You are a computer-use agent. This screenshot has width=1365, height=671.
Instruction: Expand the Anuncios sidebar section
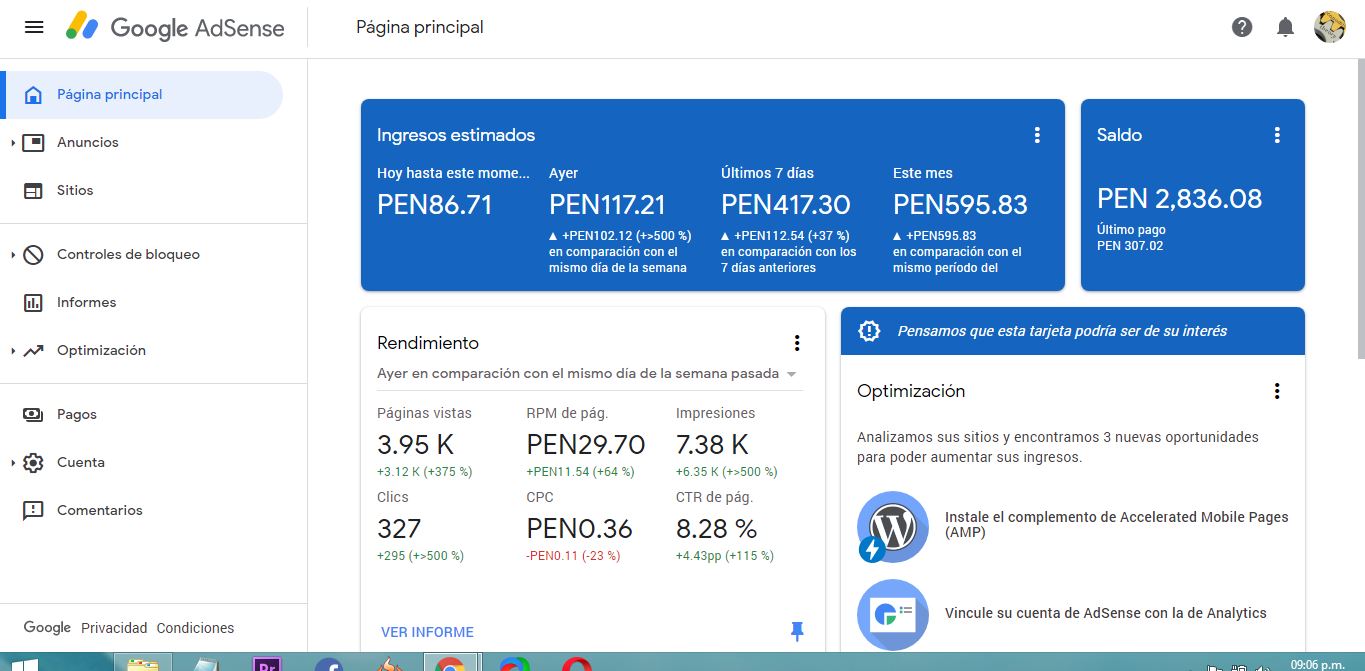pyautogui.click(x=13, y=143)
